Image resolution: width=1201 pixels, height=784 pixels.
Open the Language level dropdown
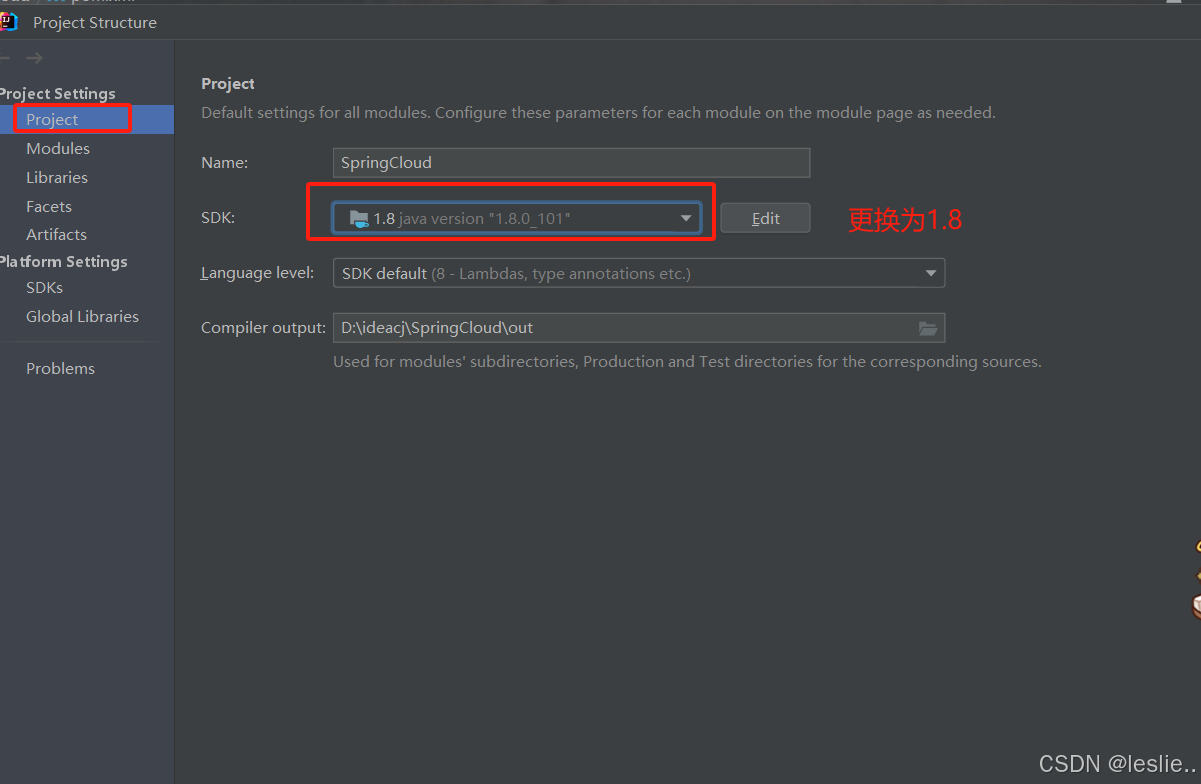[x=638, y=273]
